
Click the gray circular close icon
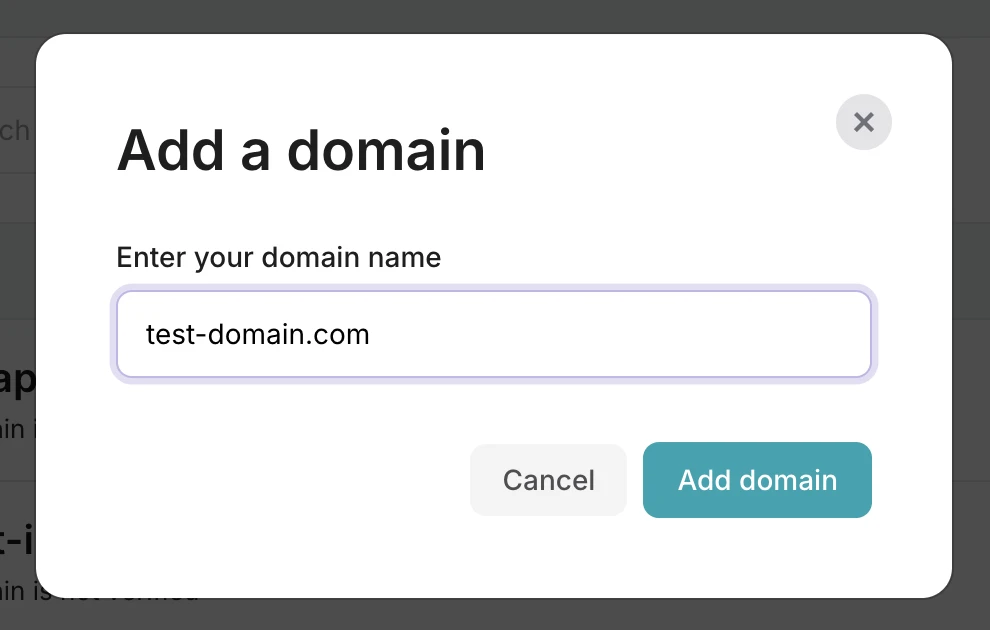[864, 122]
